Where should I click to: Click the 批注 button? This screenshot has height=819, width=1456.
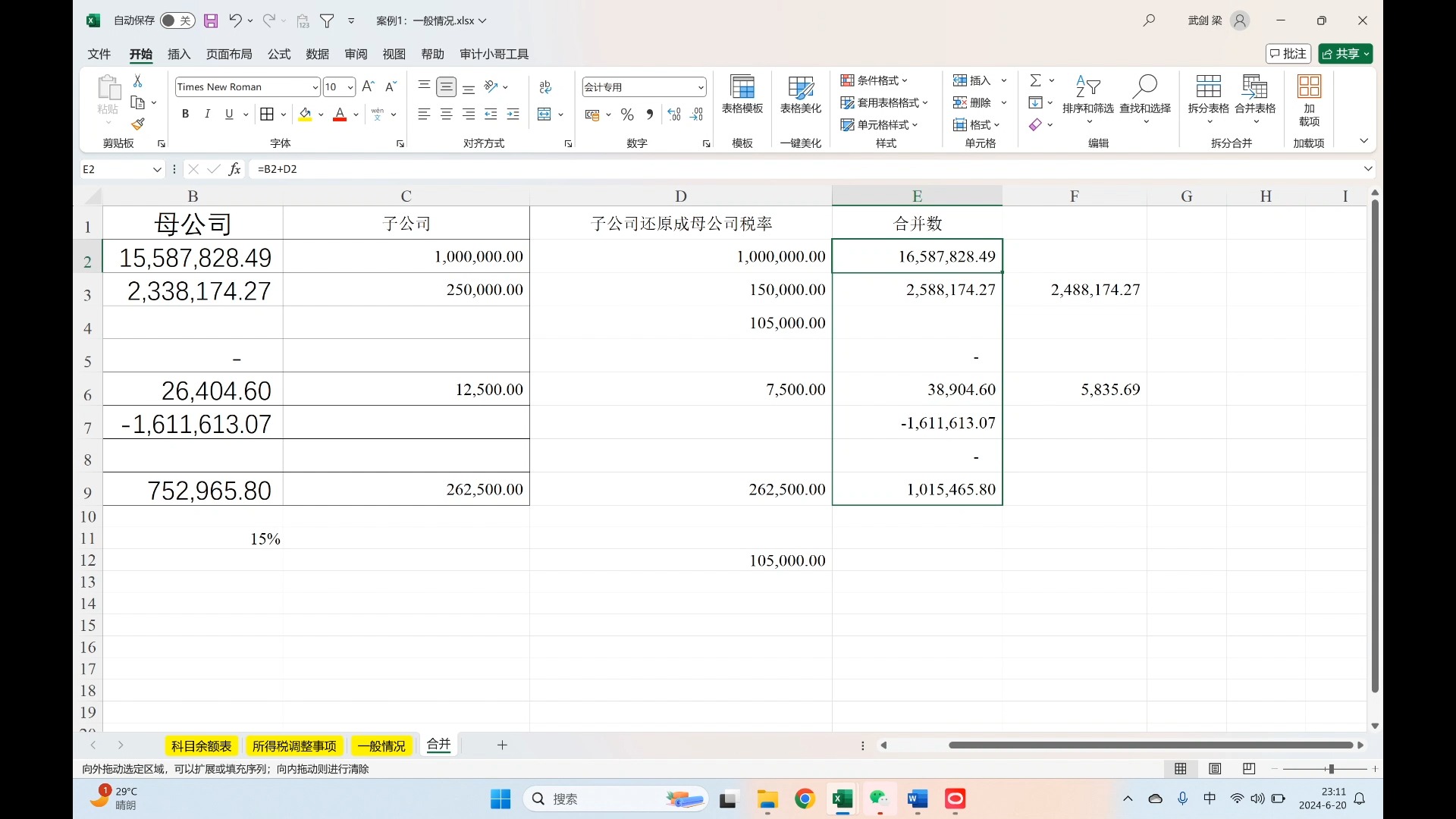(x=1289, y=53)
